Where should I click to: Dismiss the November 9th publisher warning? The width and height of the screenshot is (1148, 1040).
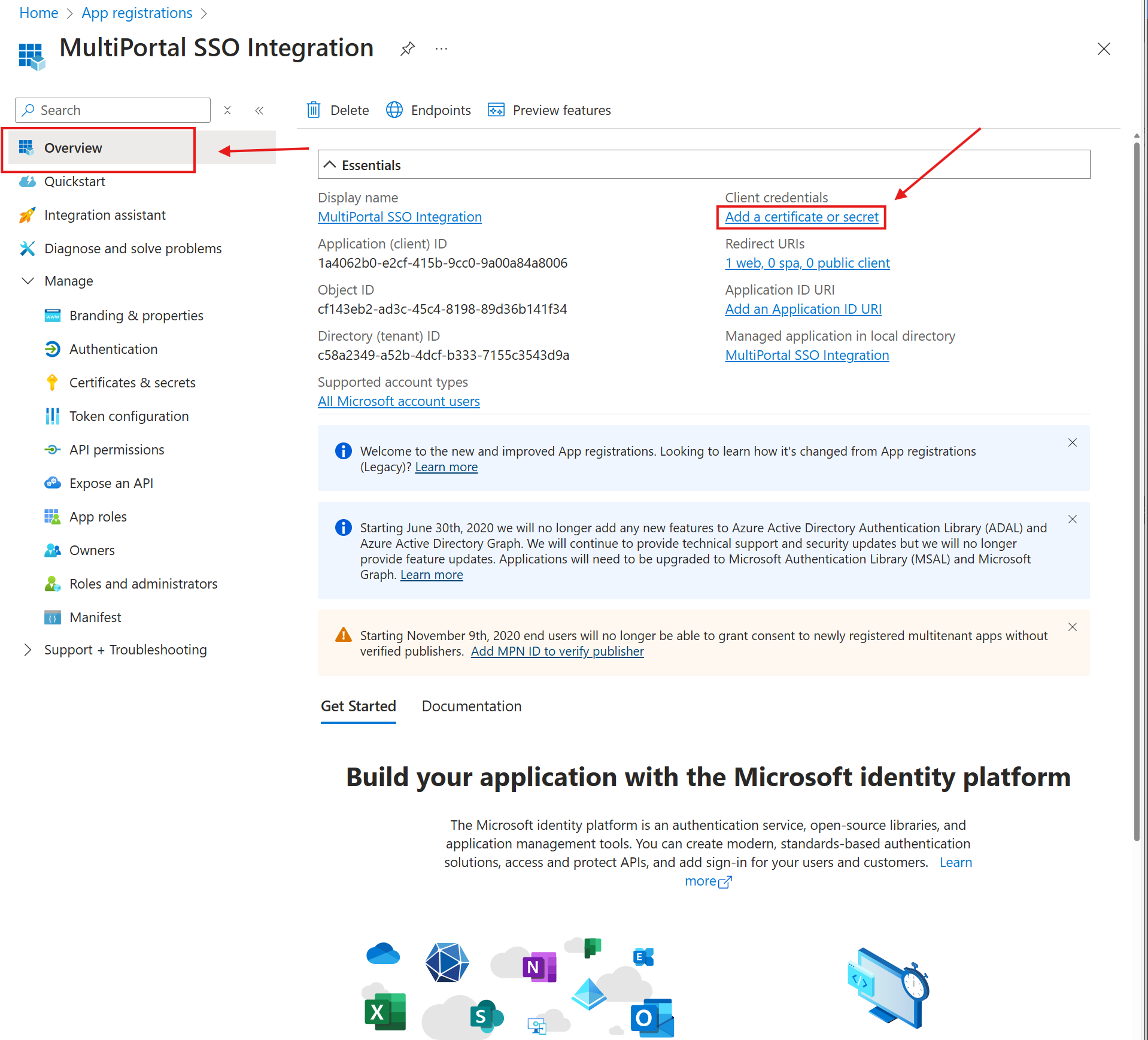[1073, 627]
